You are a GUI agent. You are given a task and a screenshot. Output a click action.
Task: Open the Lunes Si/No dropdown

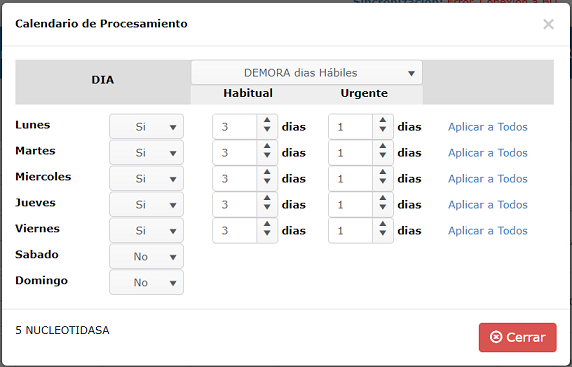(x=146, y=127)
